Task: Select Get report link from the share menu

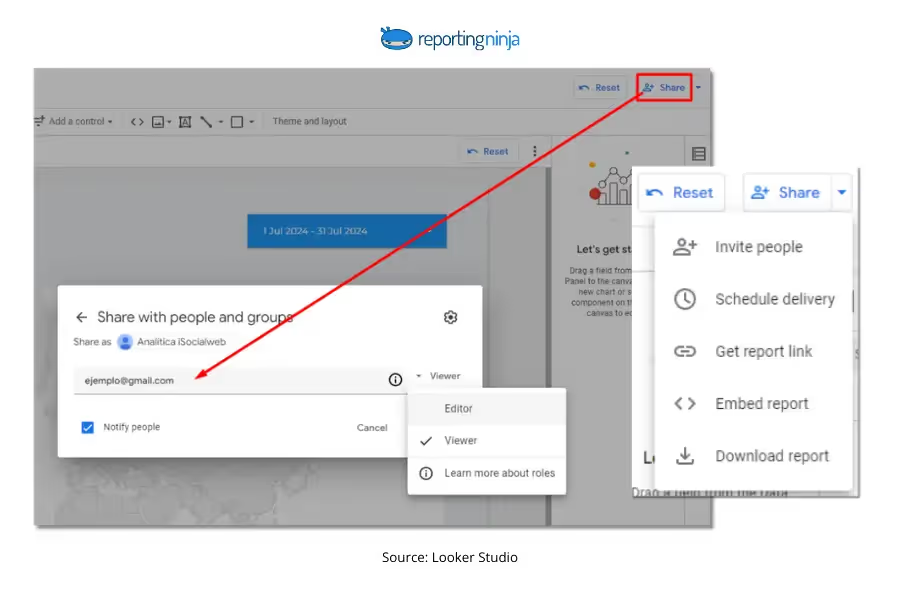Action: 753,351
